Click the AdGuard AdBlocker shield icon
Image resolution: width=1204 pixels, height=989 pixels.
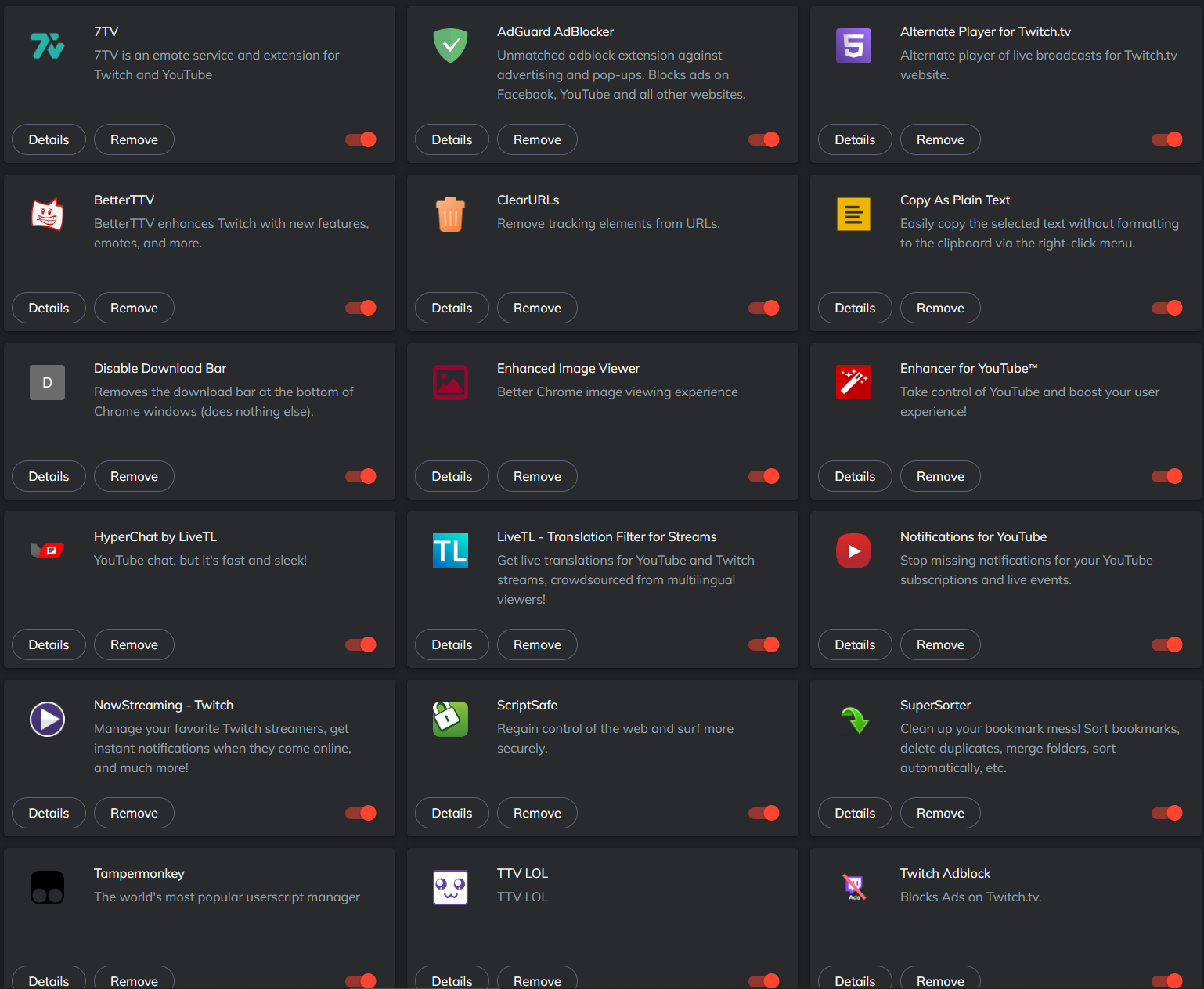451,46
